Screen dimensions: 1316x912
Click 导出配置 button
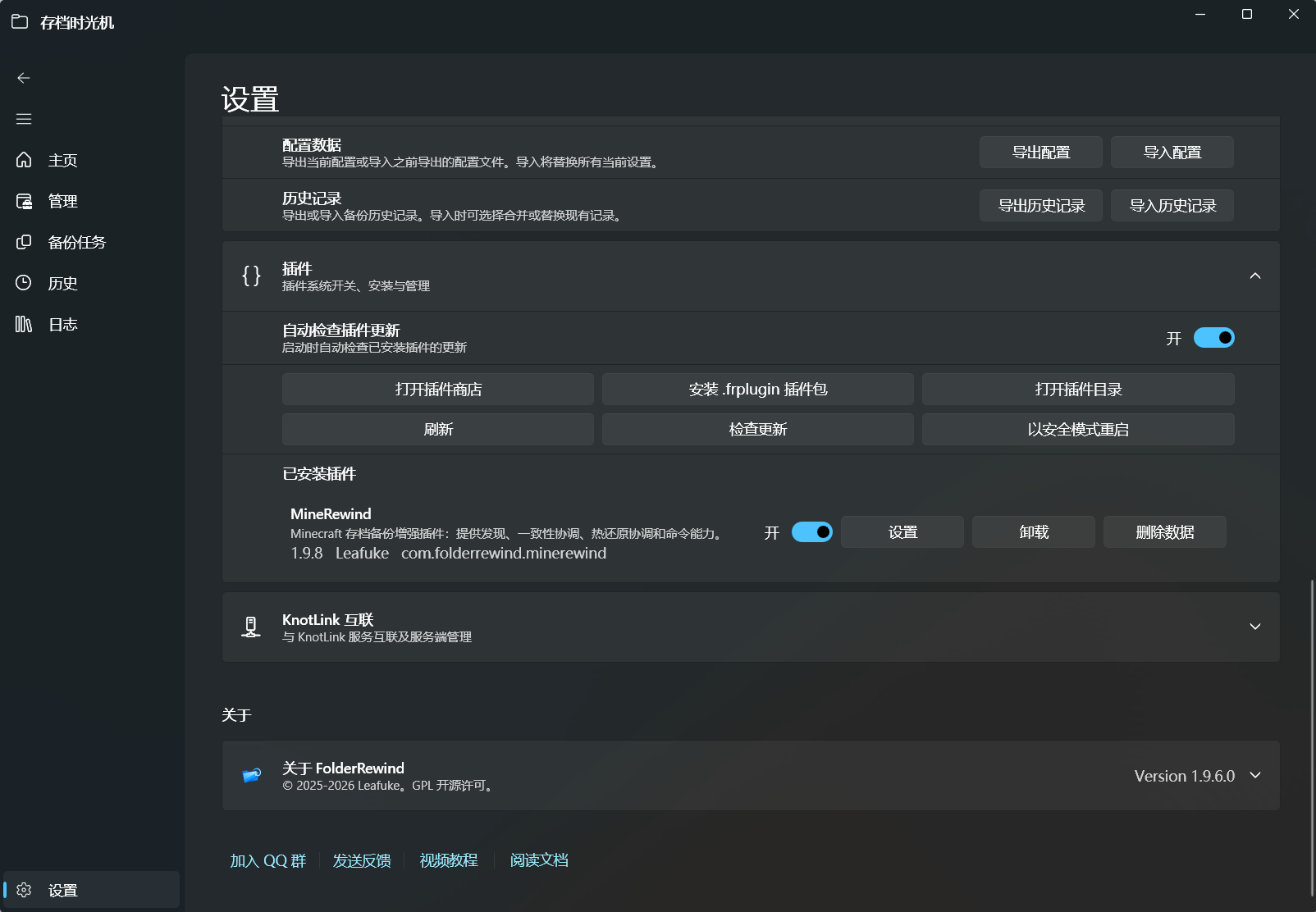coord(1041,152)
